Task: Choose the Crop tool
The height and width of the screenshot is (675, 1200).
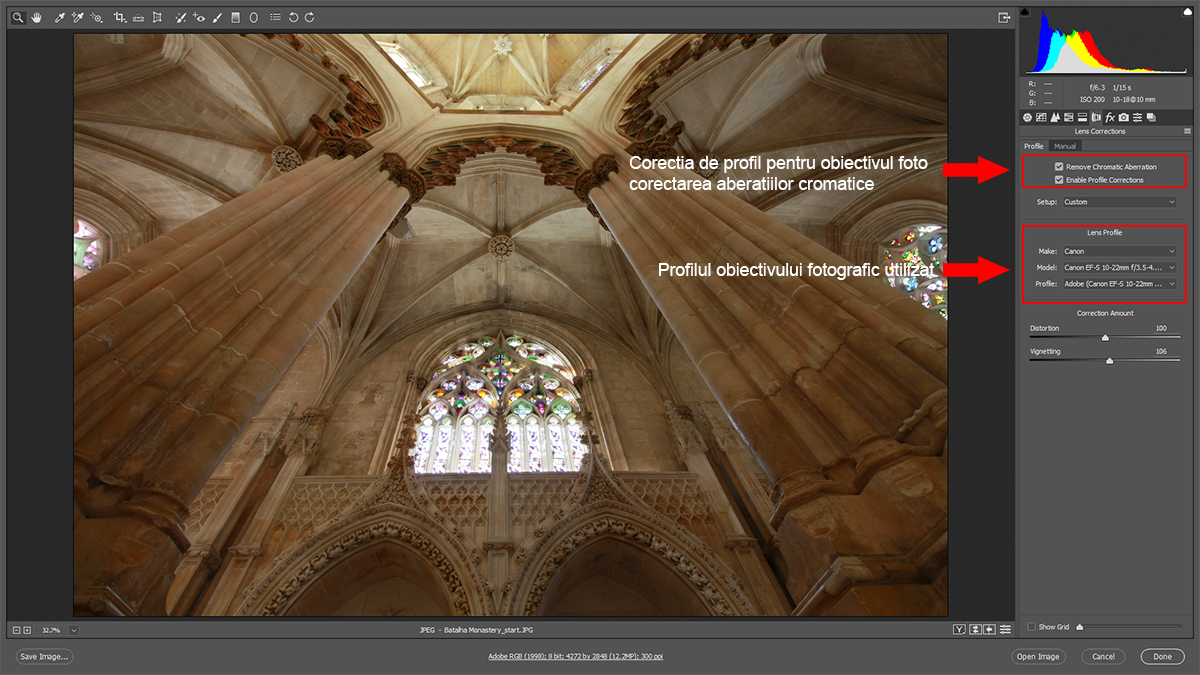Action: 119,17
